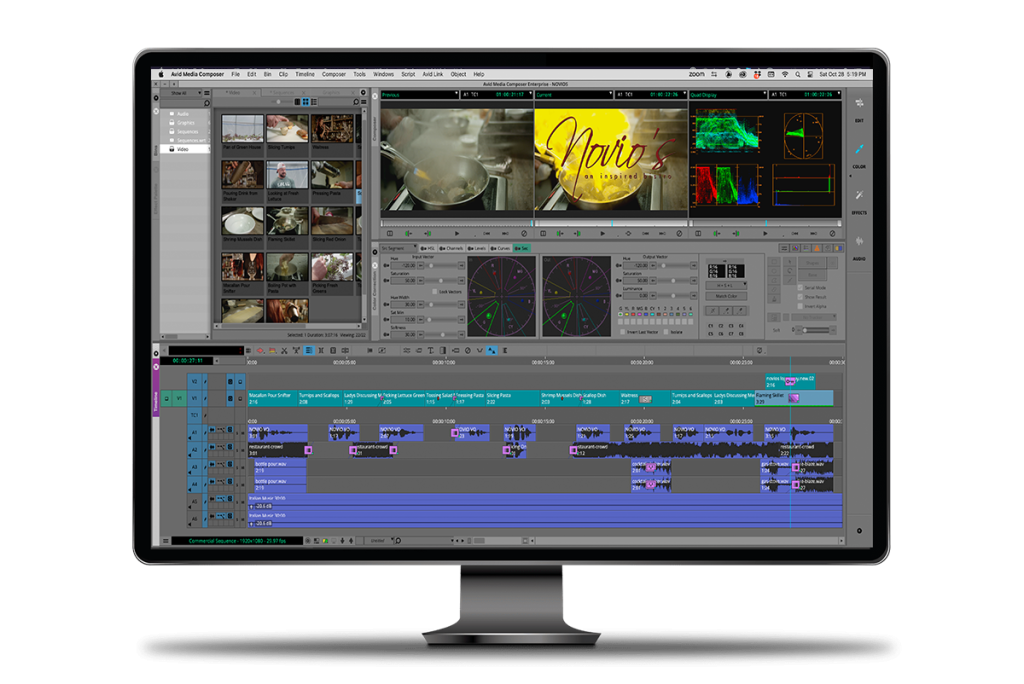Click the bin search magnifier icon
The width and height of the screenshot is (1024, 684).
[x=356, y=102]
